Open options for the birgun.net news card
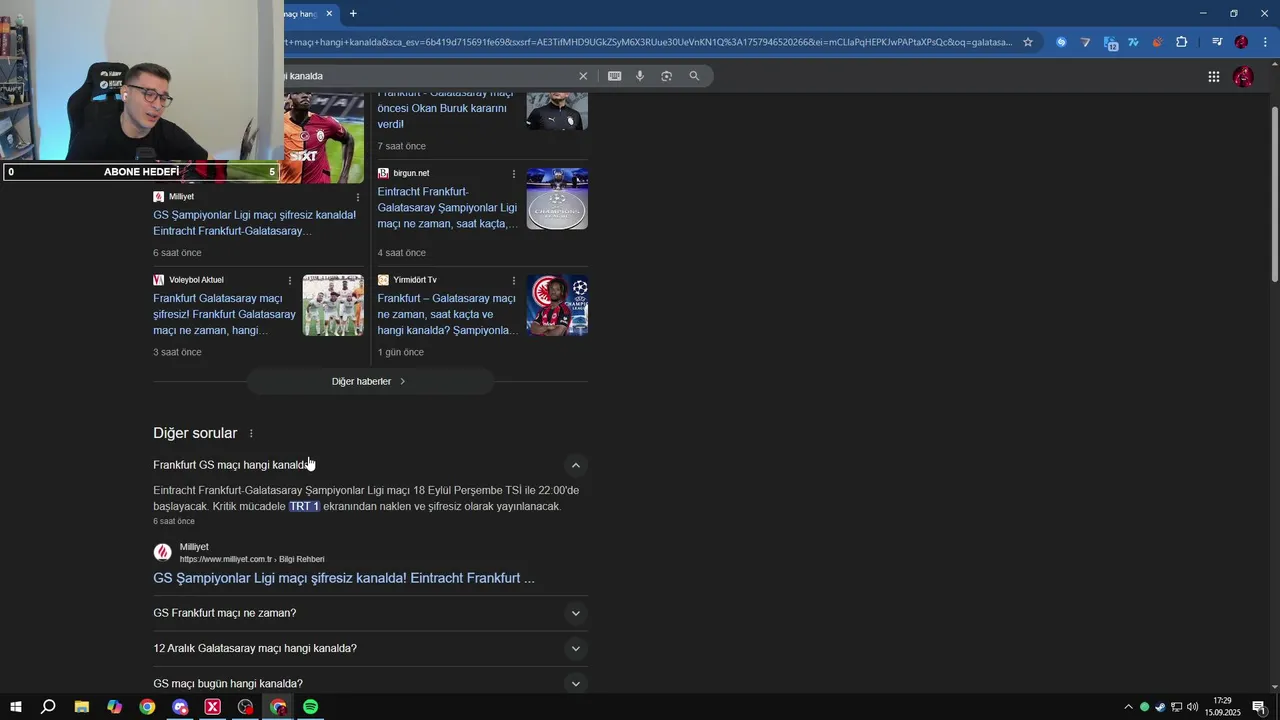Image resolution: width=1280 pixels, height=720 pixels. pyautogui.click(x=514, y=173)
